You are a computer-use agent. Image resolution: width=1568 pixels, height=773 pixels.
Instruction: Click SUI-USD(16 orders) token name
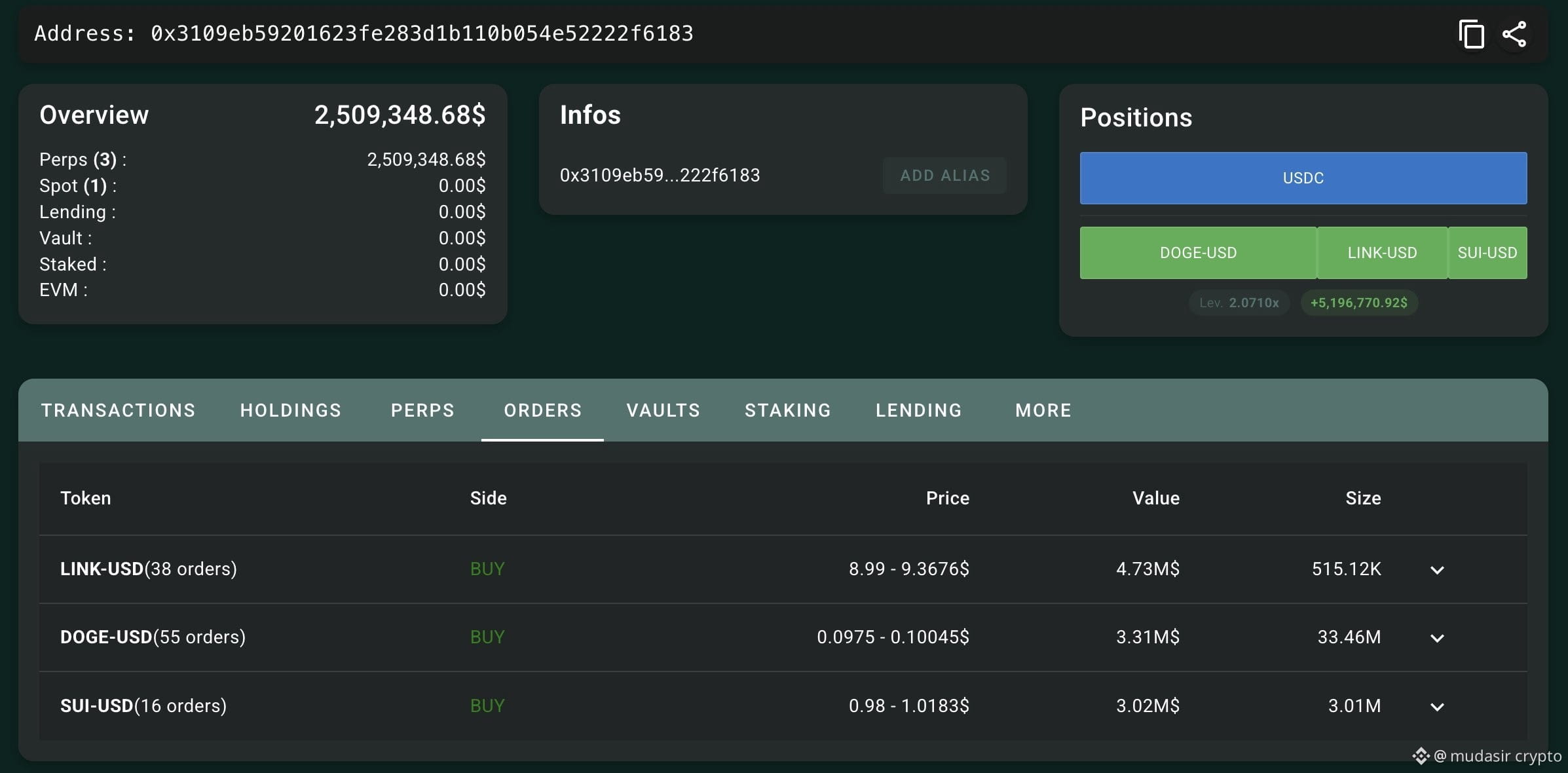(143, 706)
